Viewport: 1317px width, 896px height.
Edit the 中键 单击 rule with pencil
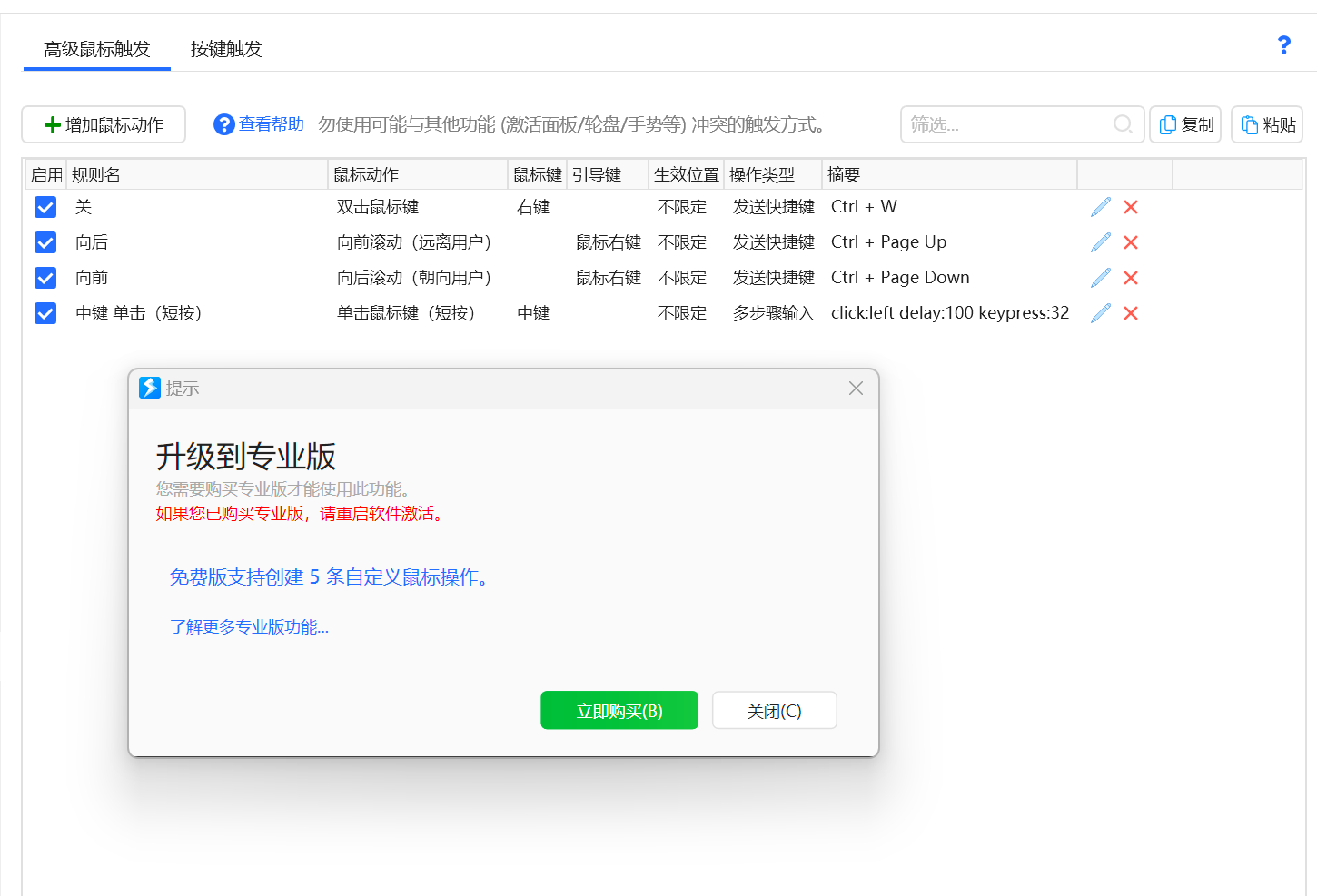(x=1100, y=313)
